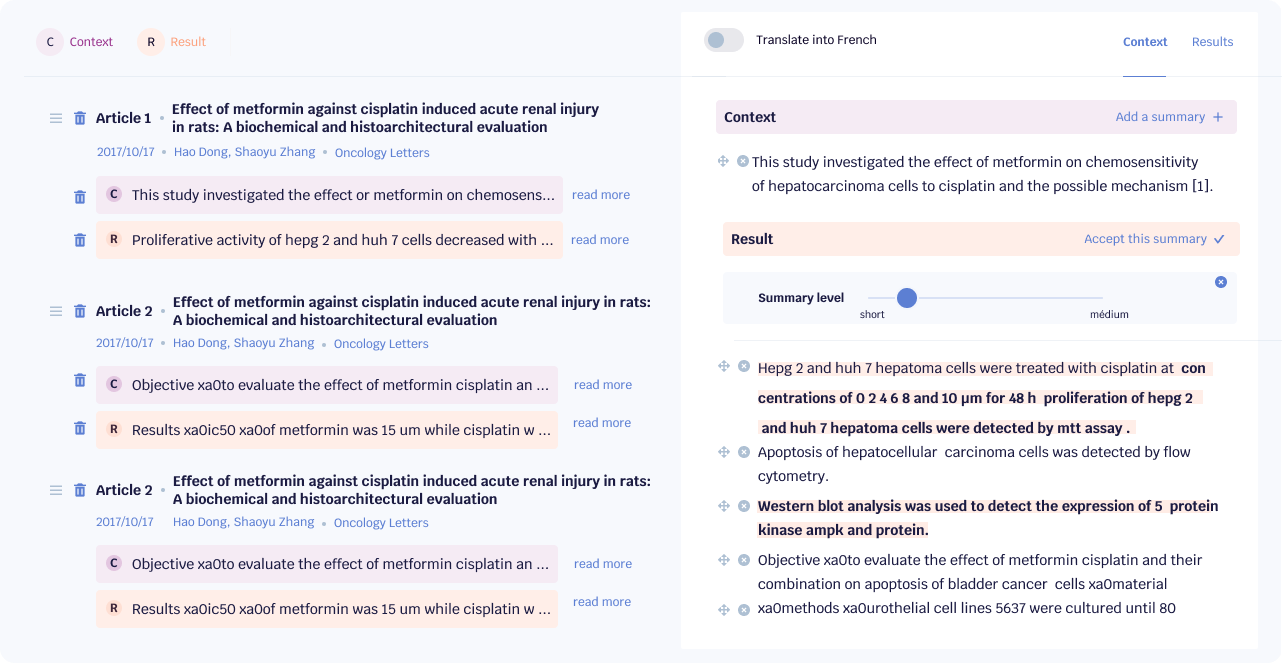Click move handle of Western blot sentence

point(724,506)
